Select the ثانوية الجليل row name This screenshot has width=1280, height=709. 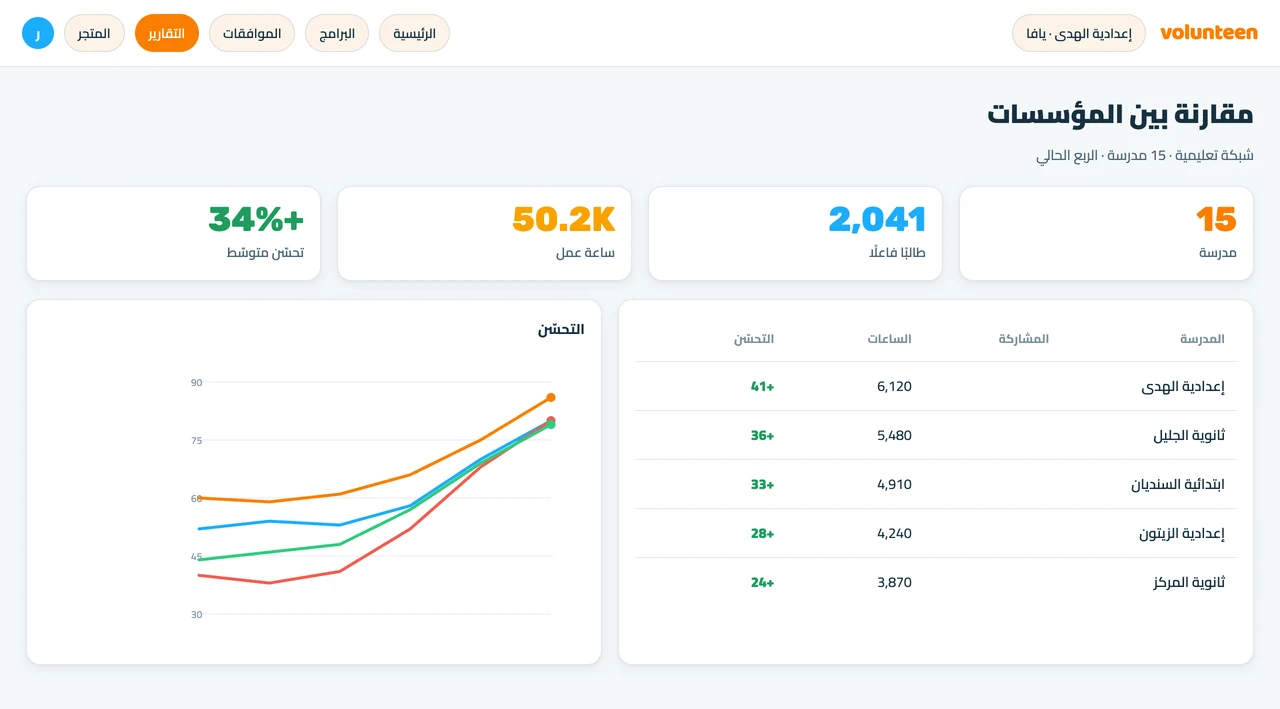[1189, 435]
